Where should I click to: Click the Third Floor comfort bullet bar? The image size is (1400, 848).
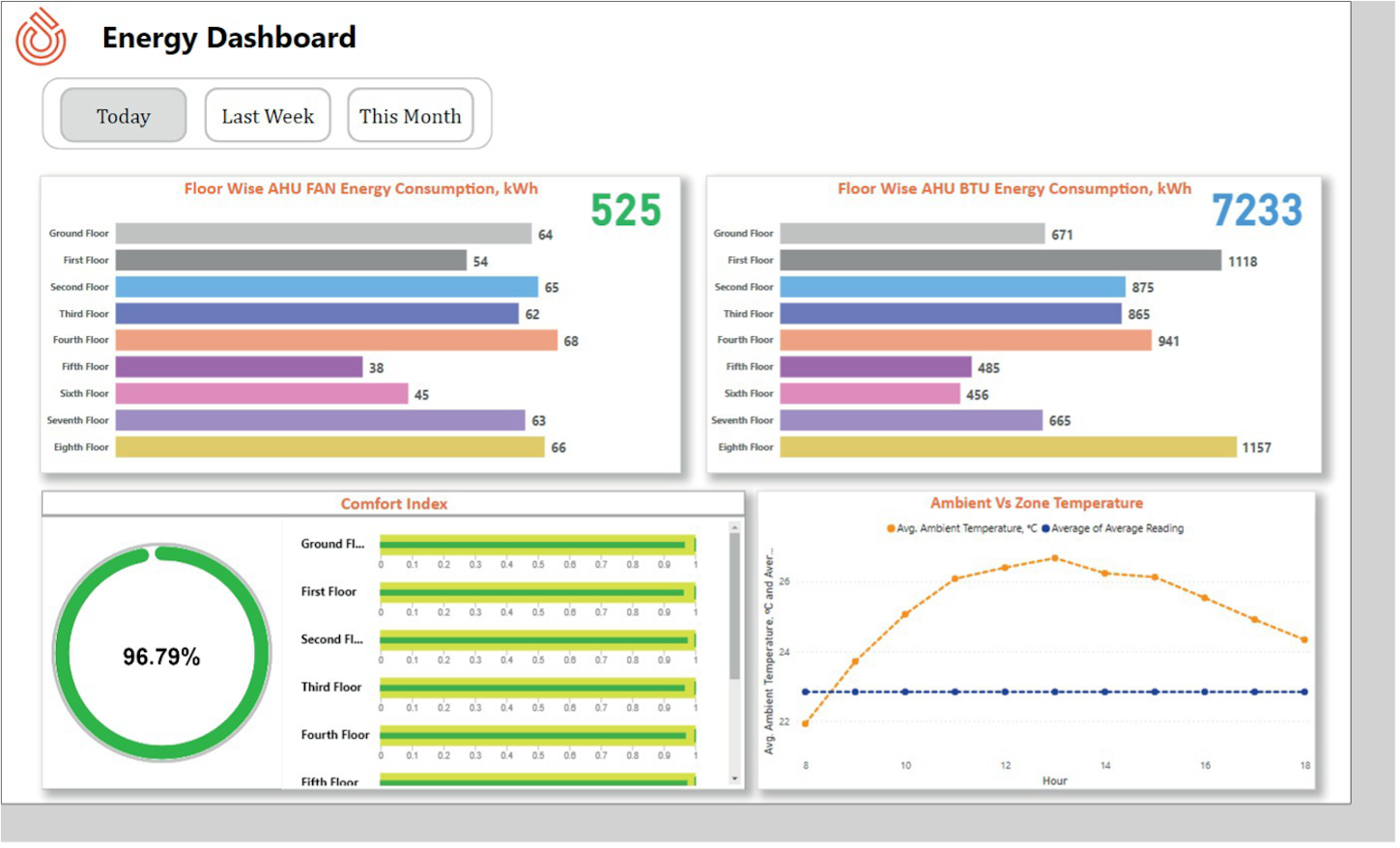tap(538, 689)
